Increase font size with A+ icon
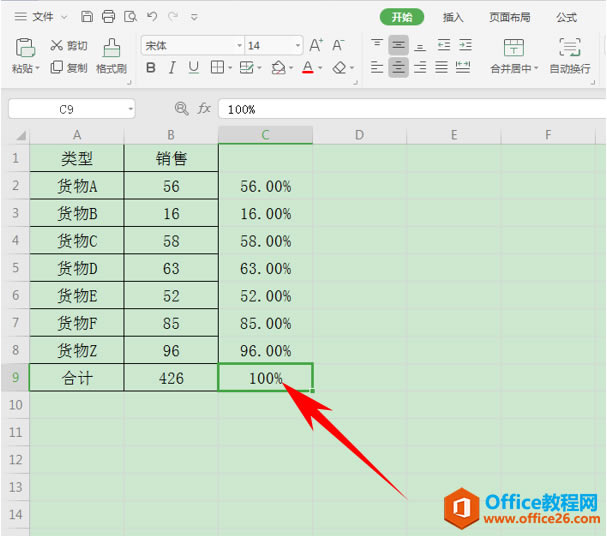The image size is (607, 536). [316, 45]
